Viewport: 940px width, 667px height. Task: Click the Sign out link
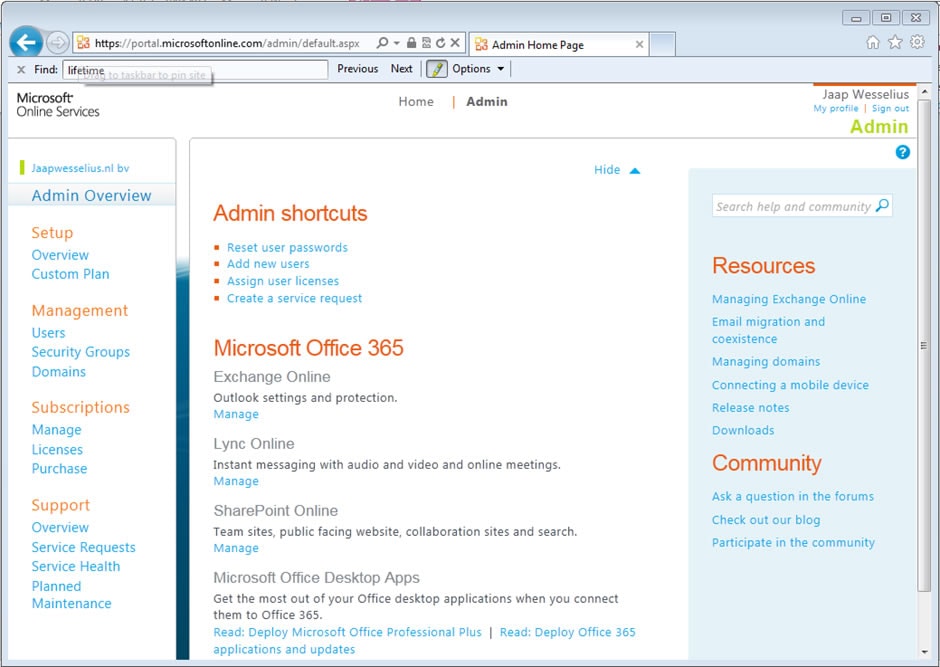(890, 108)
